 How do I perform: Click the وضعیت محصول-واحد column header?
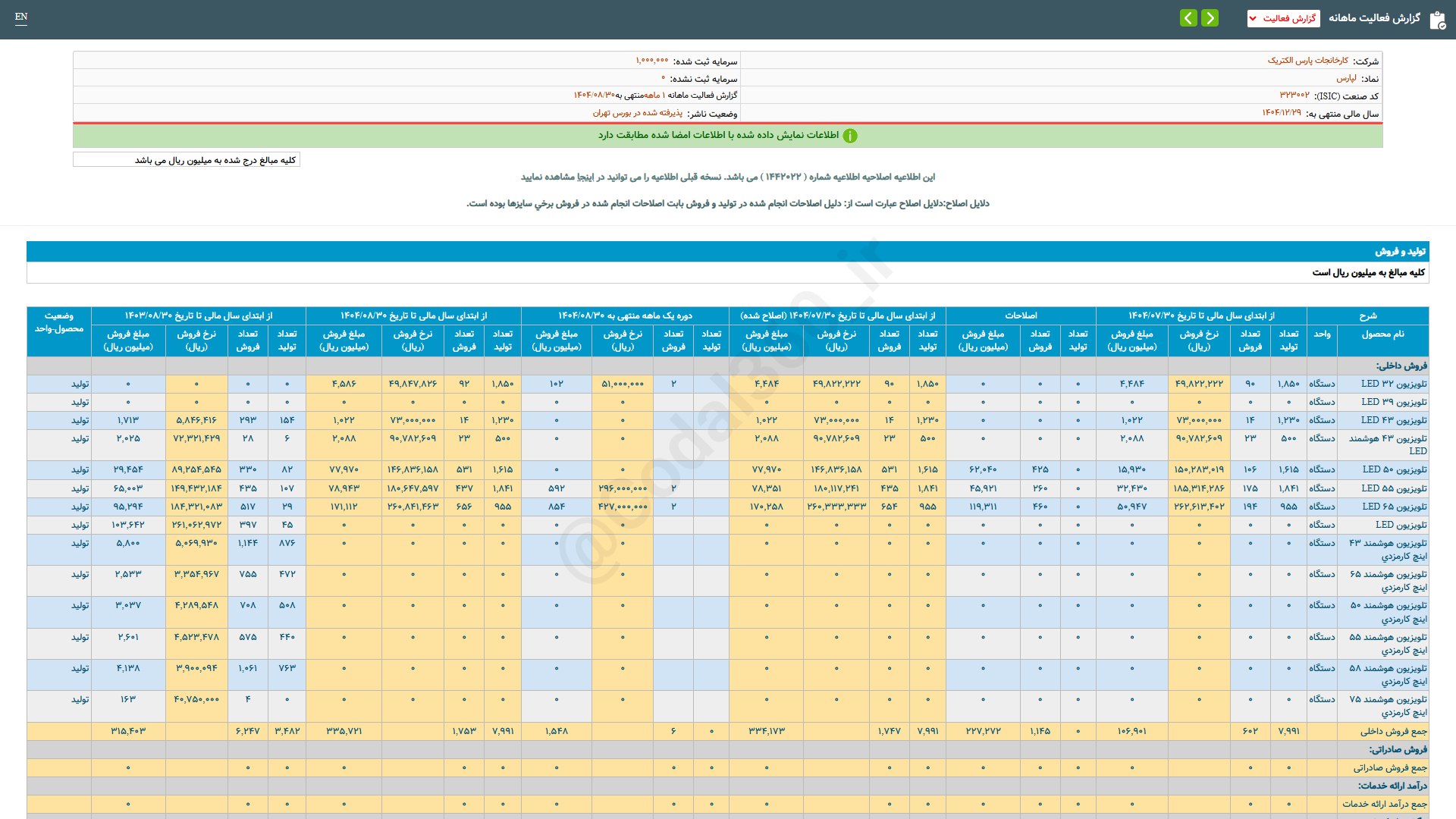(x=59, y=322)
